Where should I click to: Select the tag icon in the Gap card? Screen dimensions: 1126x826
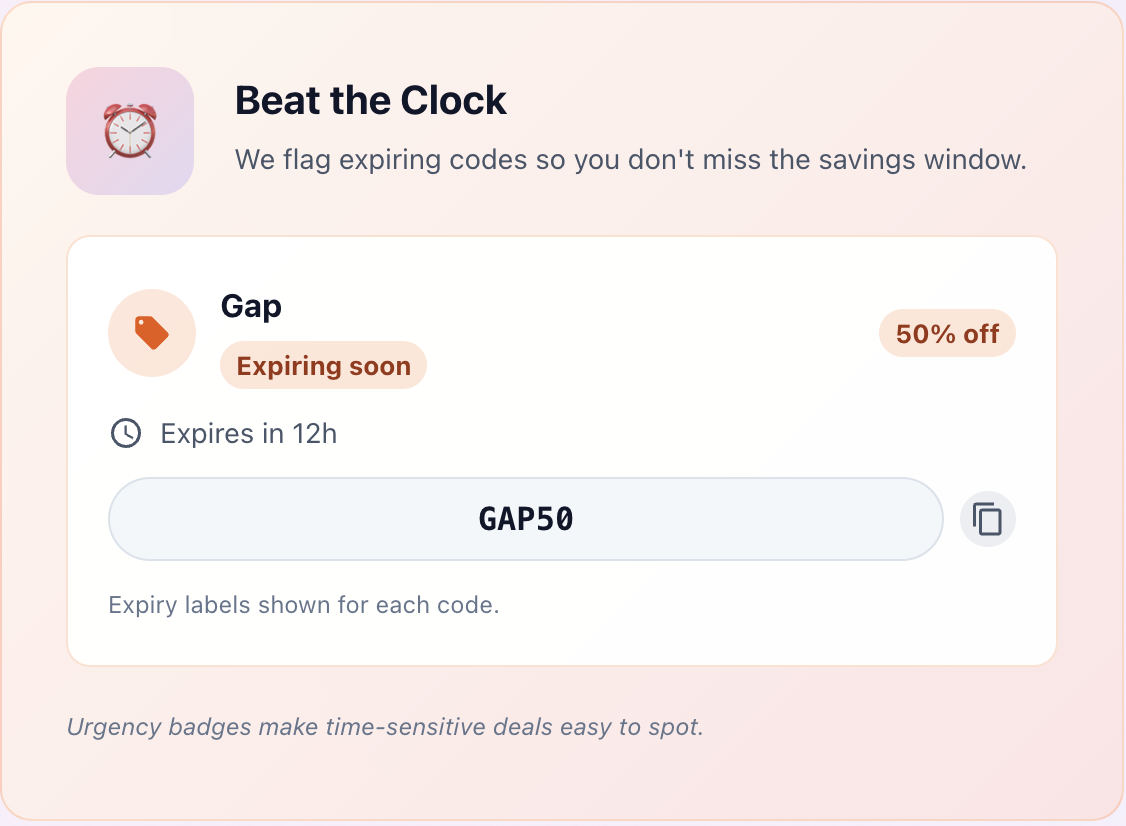(151, 333)
